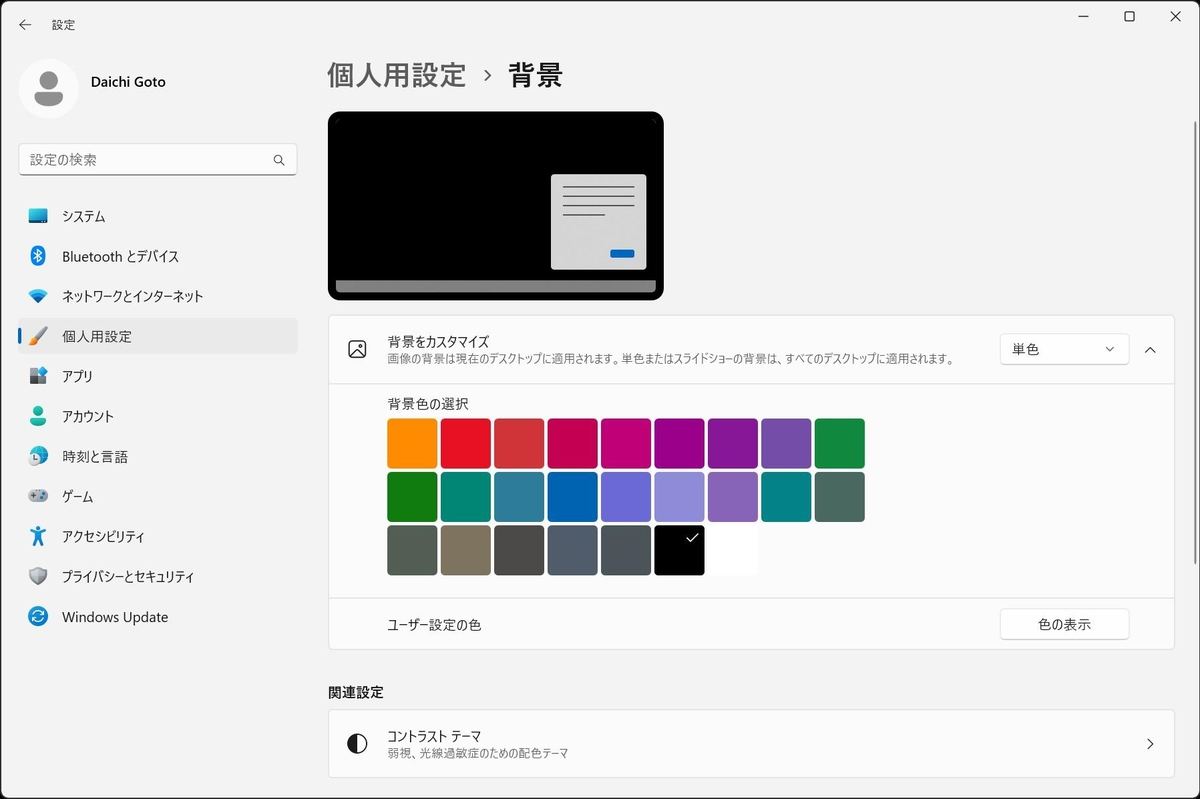Click the black desktop preview thumbnail
This screenshot has height=799, width=1200.
[x=496, y=205]
